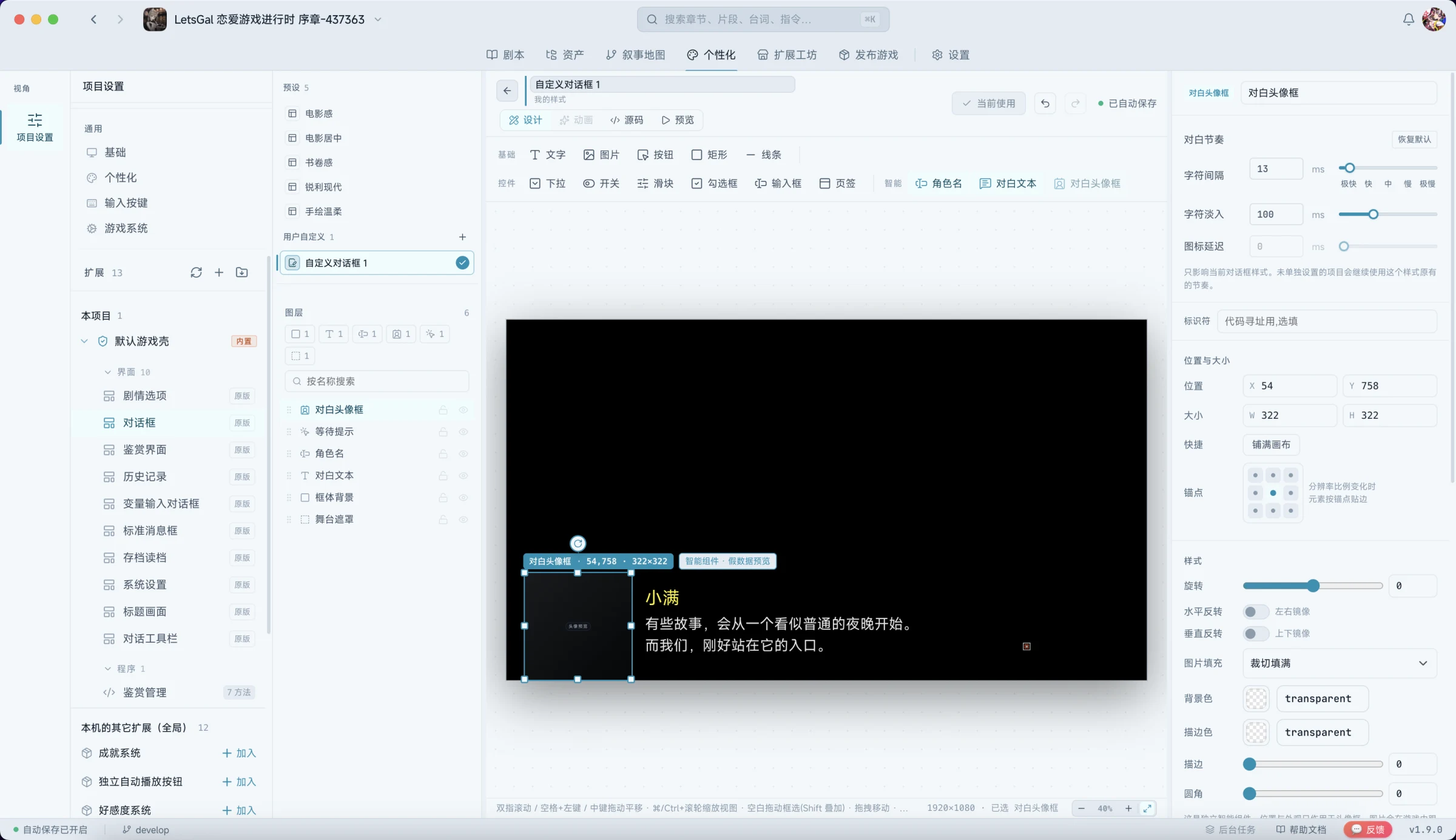Viewport: 1456px width, 840px height.
Task: Click the layer name search field
Action: click(x=377, y=381)
